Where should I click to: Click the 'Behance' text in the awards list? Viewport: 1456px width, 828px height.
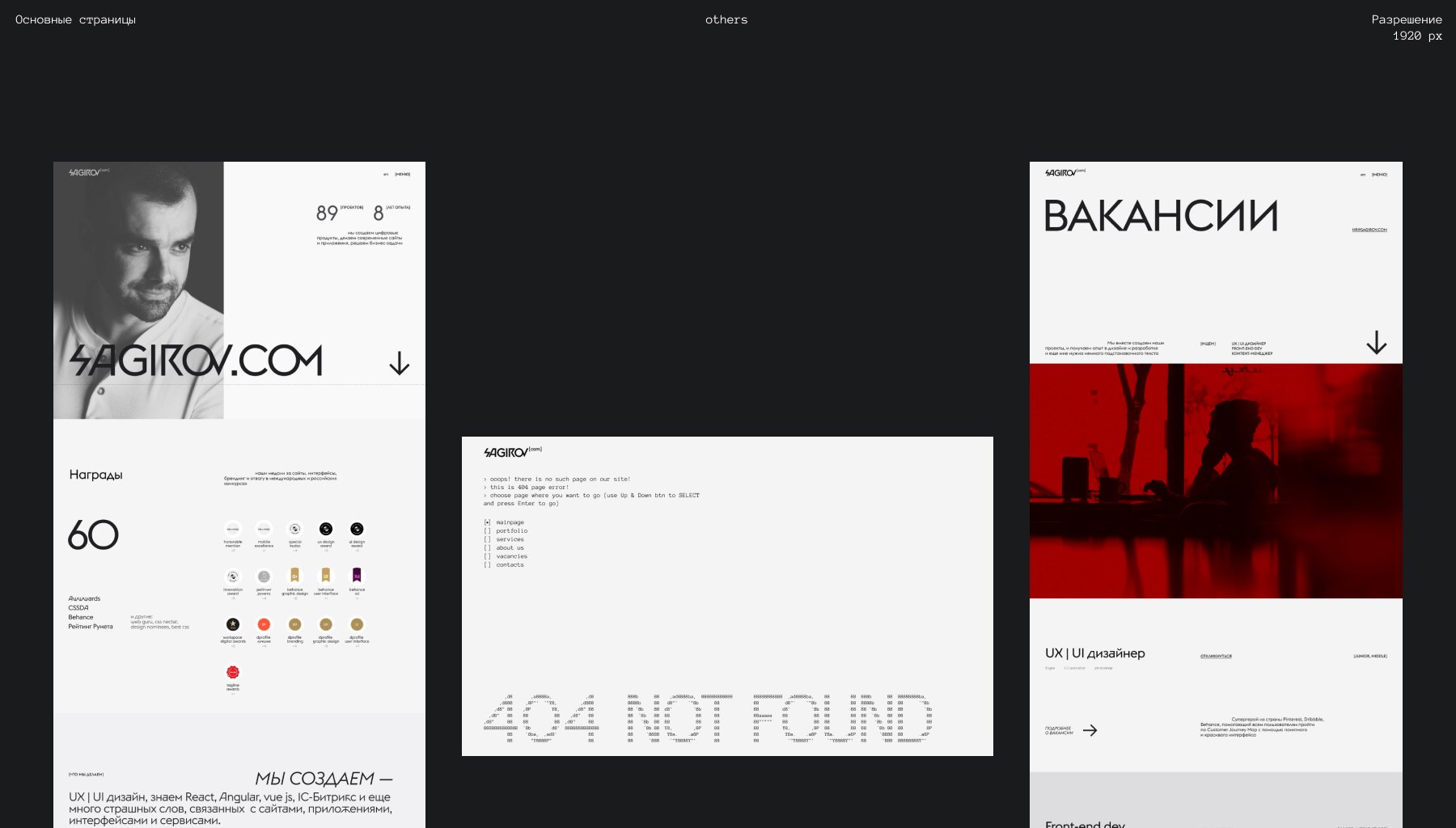(x=81, y=617)
